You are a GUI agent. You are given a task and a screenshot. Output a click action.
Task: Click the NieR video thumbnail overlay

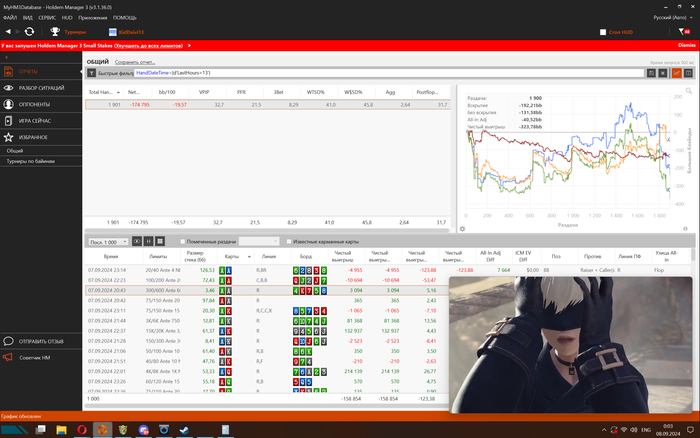click(571, 345)
